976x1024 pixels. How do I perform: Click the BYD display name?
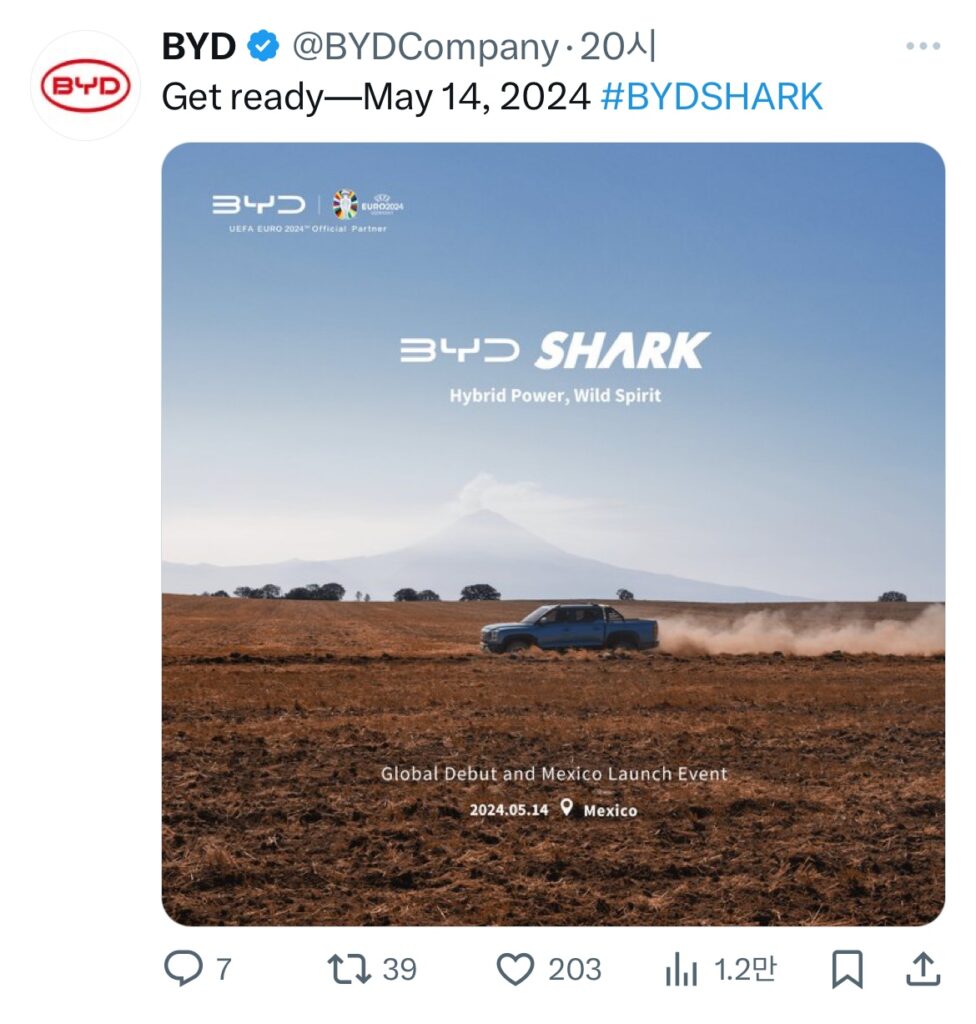(x=198, y=47)
